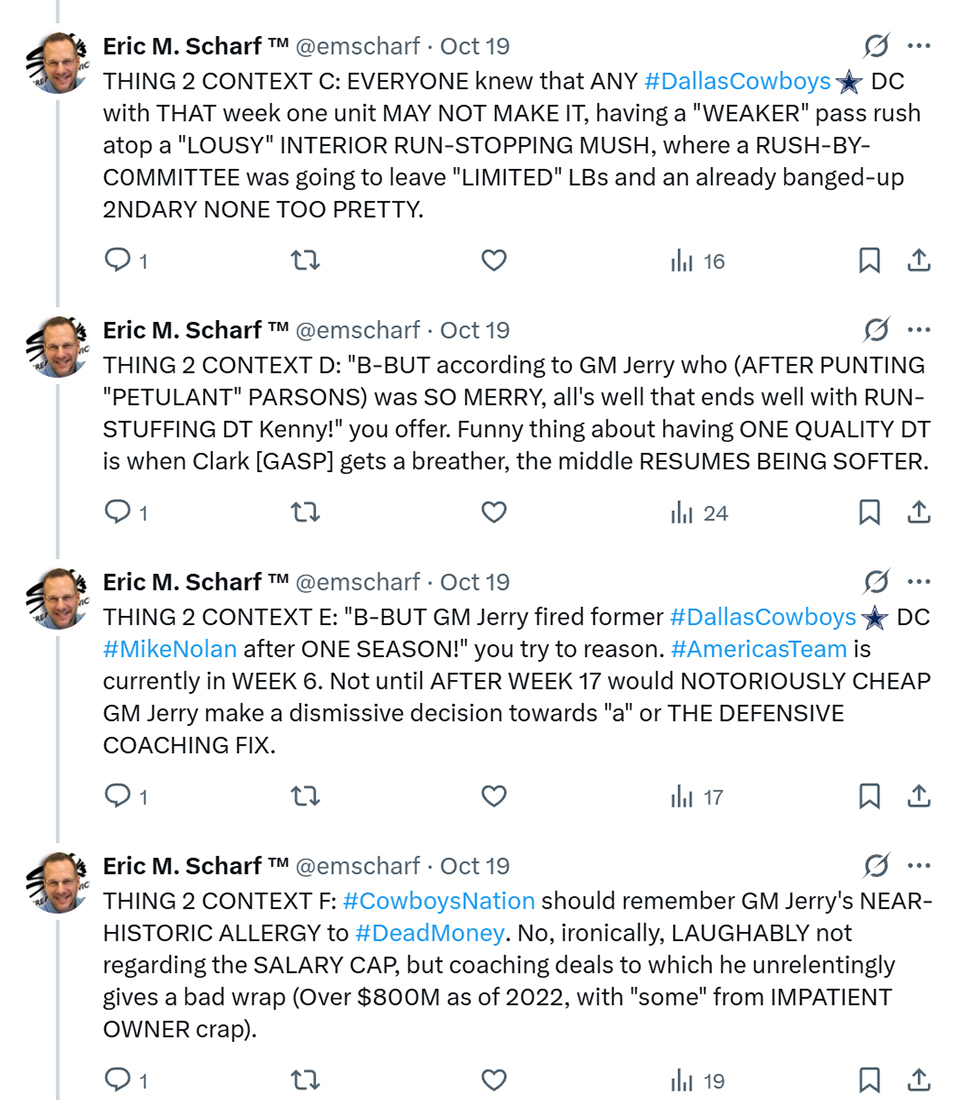
Task: Click the #CowboysNation hashtag
Action: pos(438,901)
